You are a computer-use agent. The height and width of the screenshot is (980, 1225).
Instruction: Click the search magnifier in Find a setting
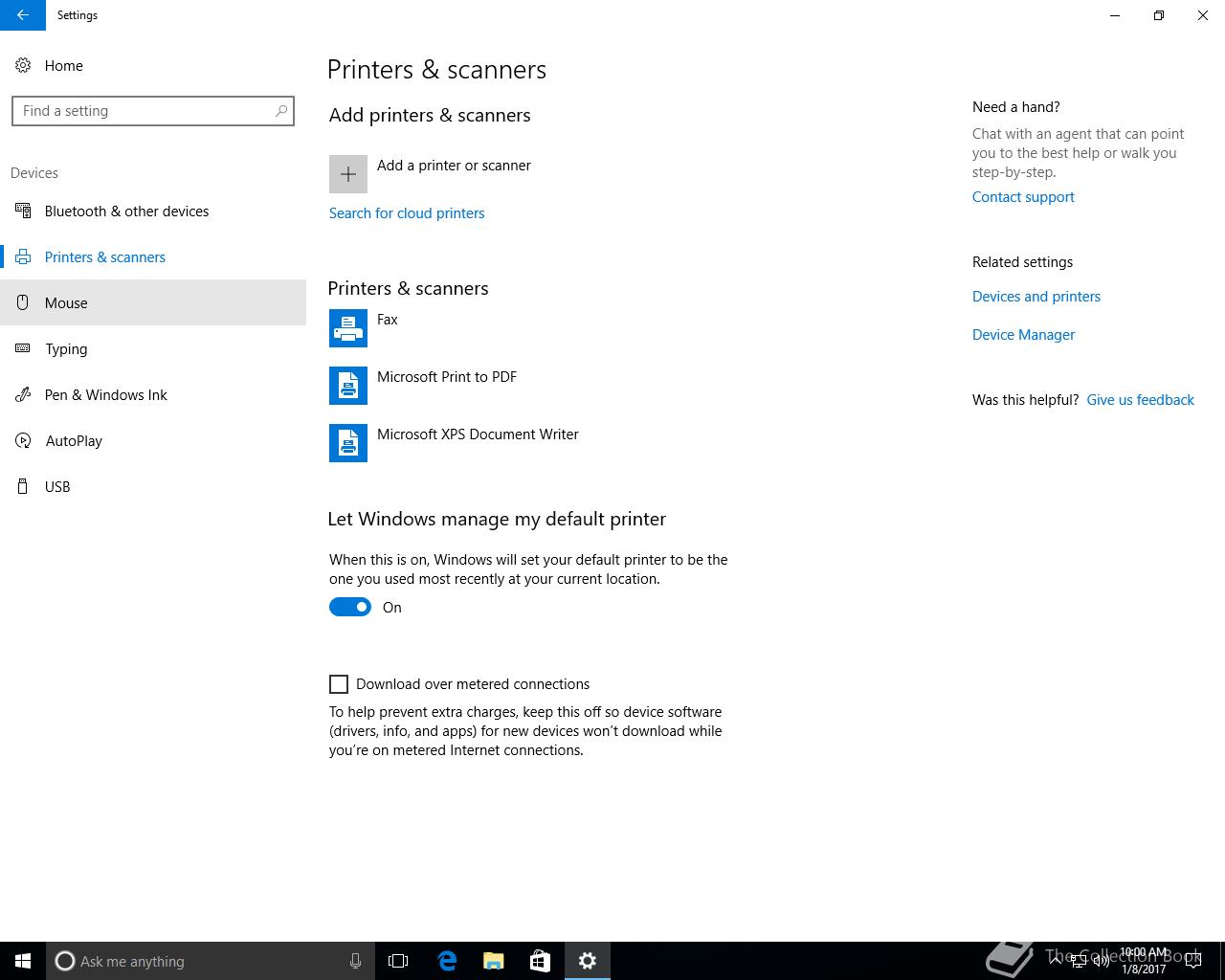point(281,111)
